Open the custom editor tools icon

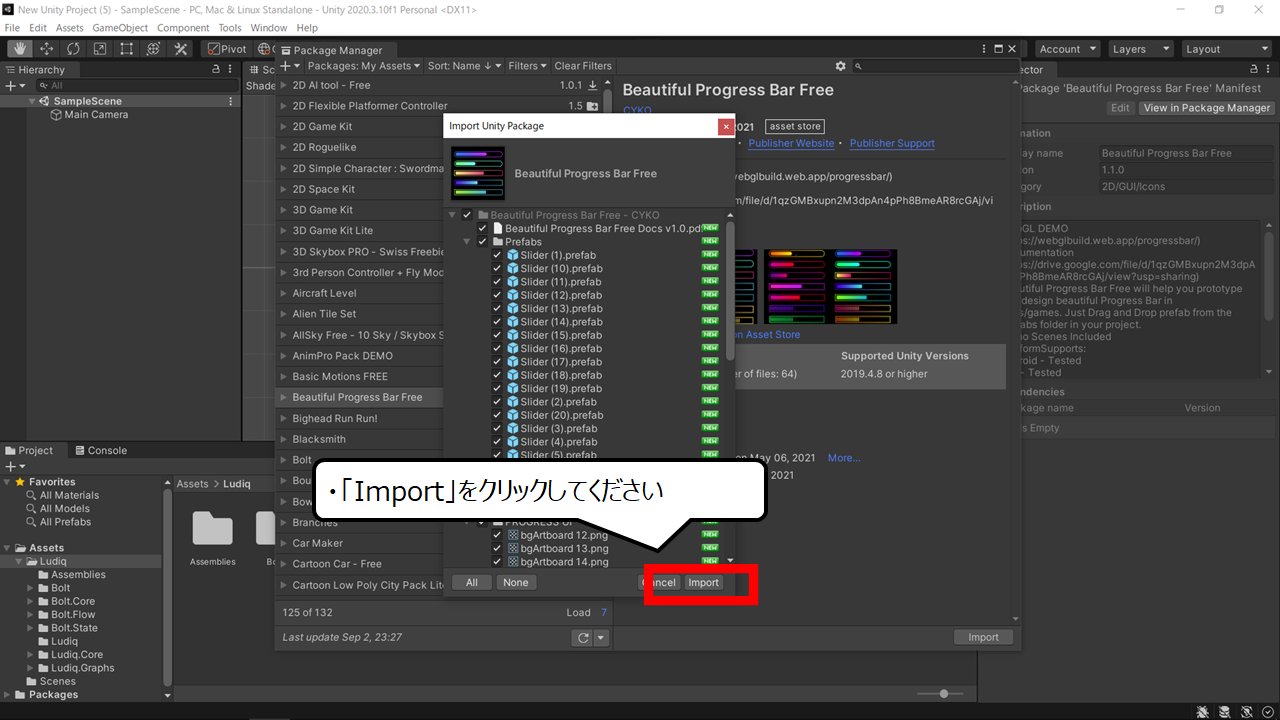click(x=181, y=49)
